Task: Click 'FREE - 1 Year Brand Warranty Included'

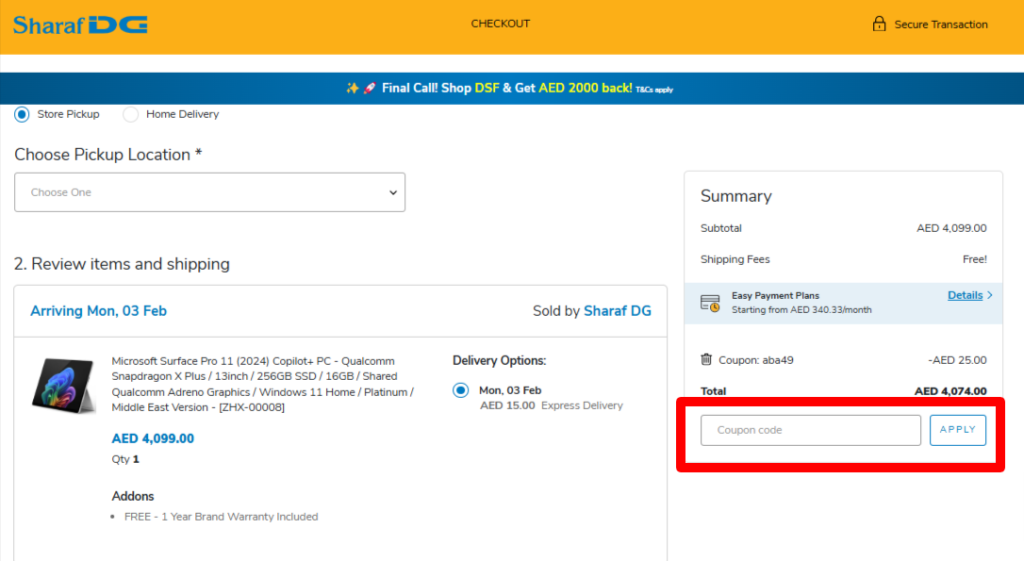Action: (x=221, y=517)
